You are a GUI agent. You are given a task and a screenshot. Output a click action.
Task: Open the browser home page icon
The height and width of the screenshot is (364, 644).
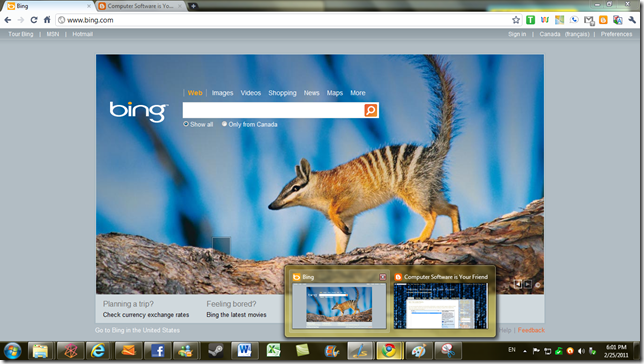tap(47, 19)
